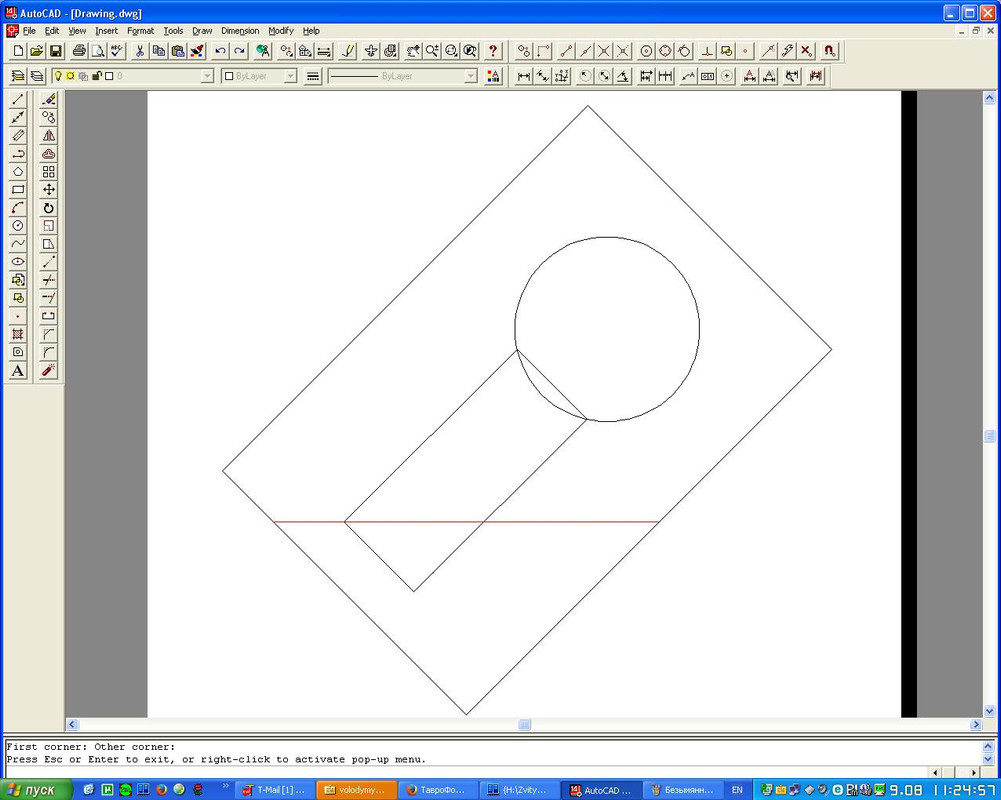Click the Copy Object modify tool
Screen dimensions: 1001x800
[x=49, y=117]
